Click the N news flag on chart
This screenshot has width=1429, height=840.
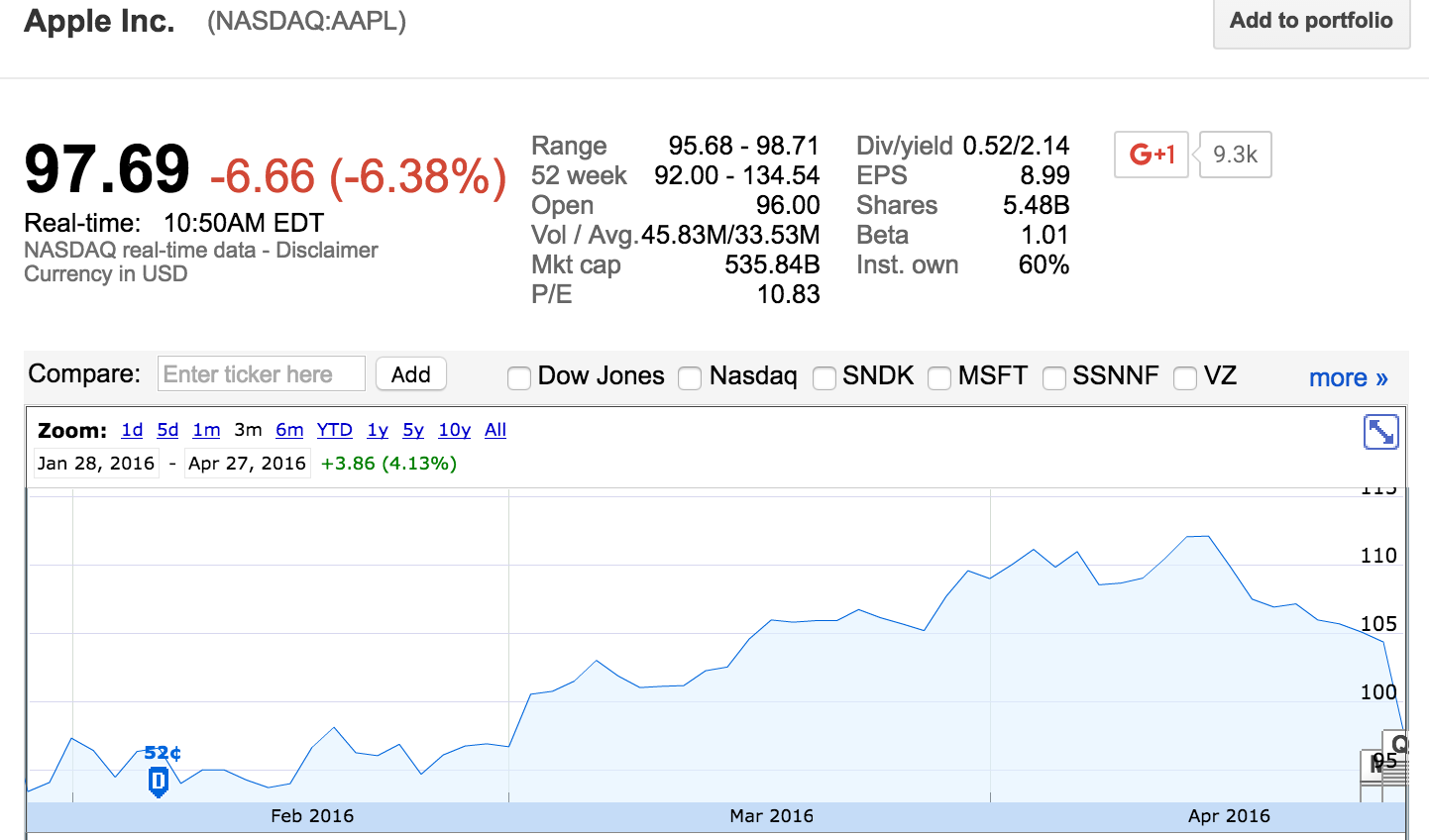1373,765
